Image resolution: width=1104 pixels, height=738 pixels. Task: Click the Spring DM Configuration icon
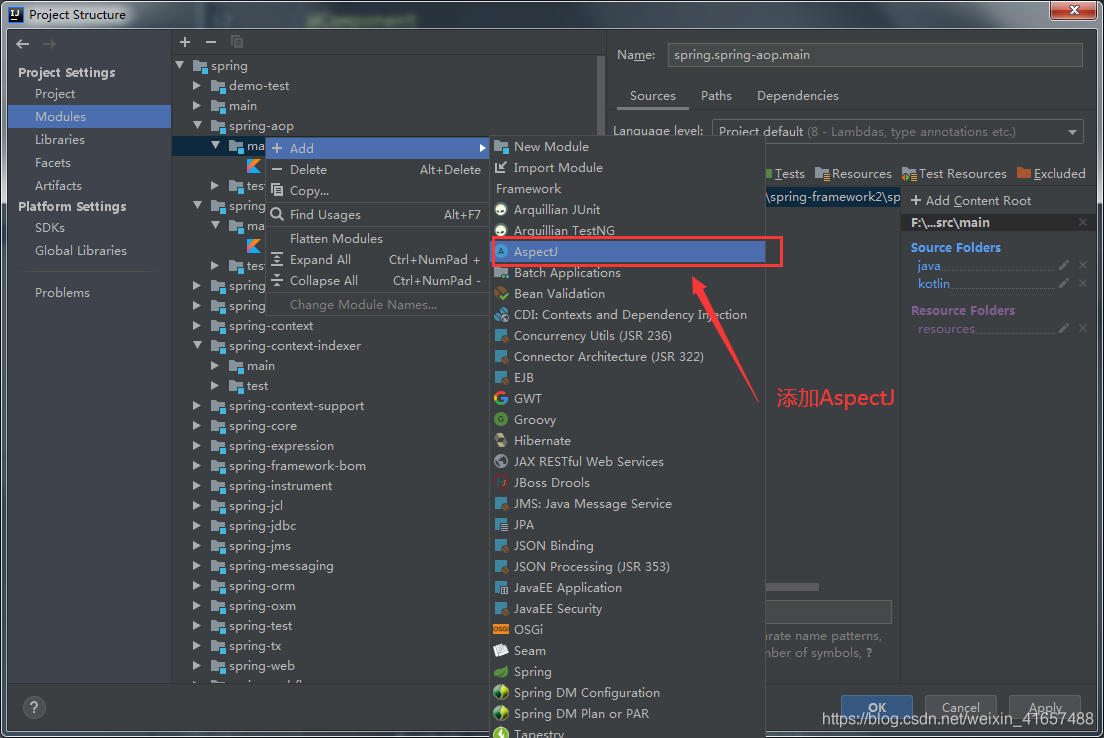pyautogui.click(x=501, y=692)
